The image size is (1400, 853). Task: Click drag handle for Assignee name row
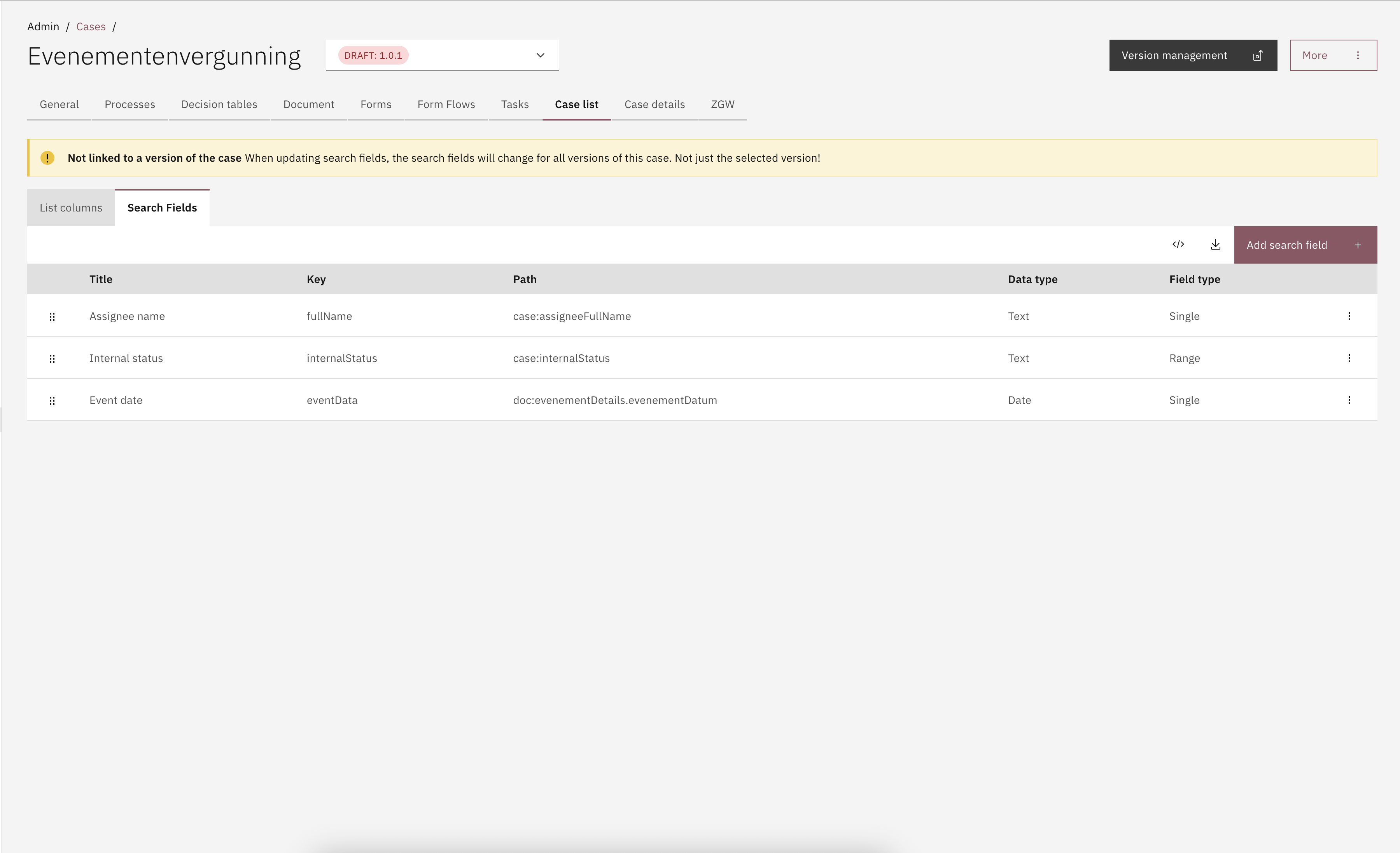pos(52,316)
